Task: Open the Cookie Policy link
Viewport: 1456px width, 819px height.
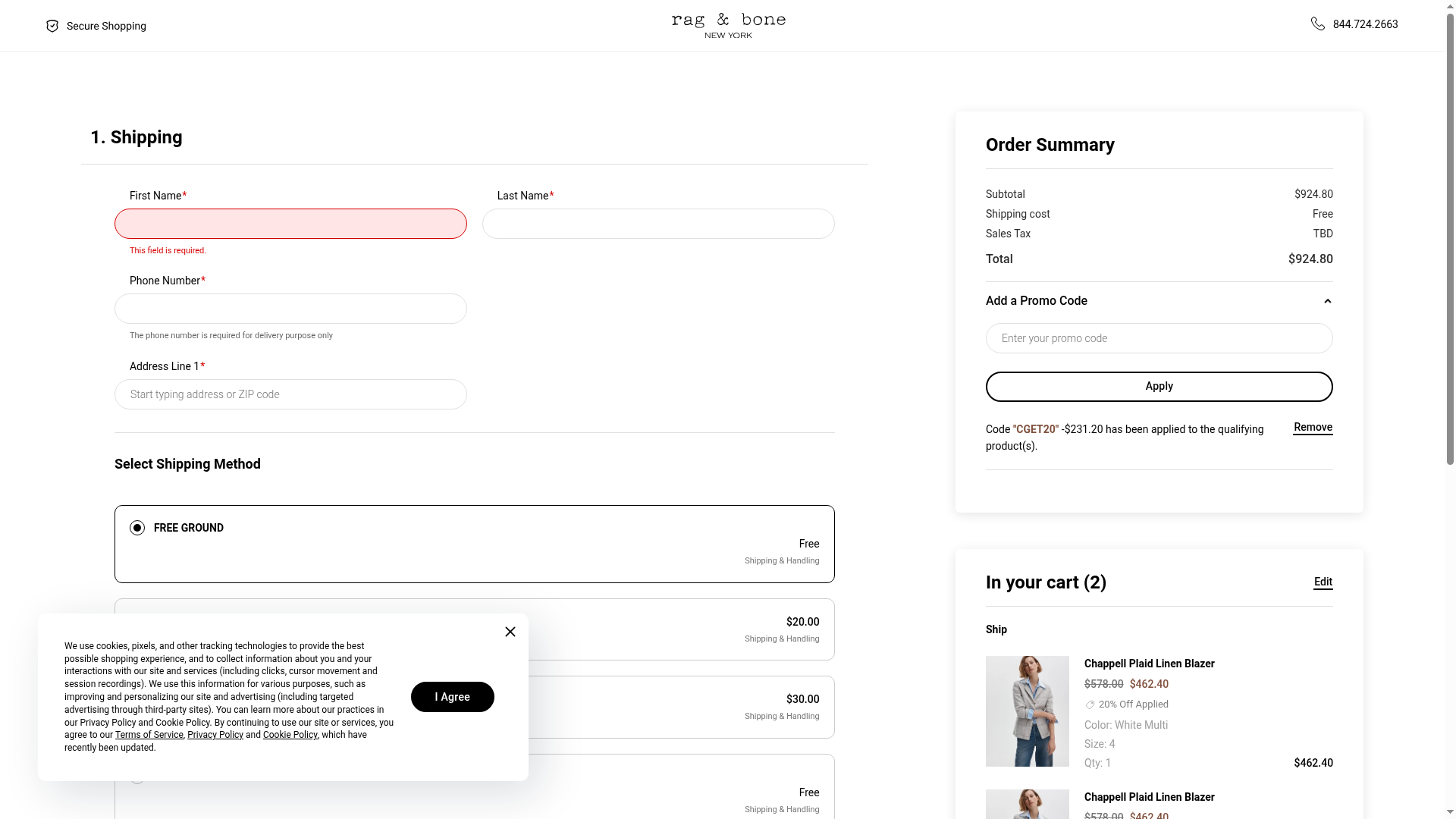Action: tap(290, 735)
